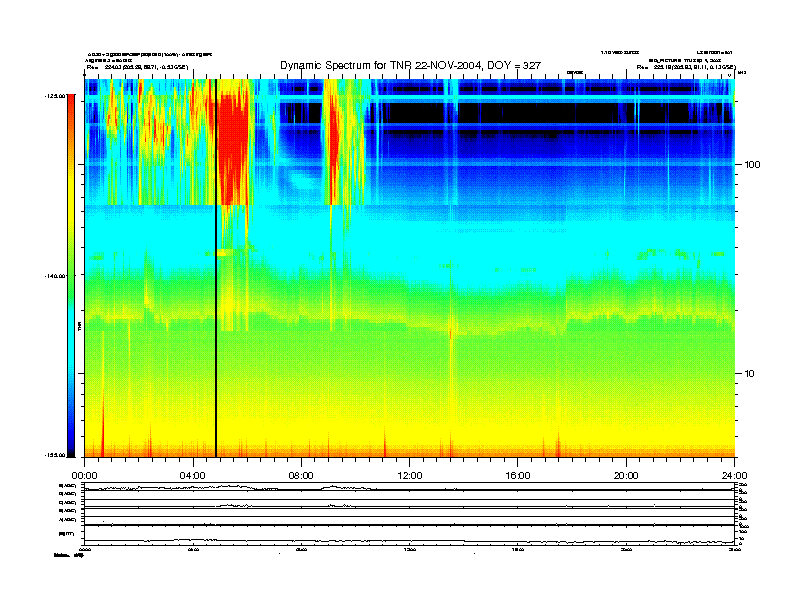Click the 10 frequency axis label
792x612 pixels.
(750, 374)
